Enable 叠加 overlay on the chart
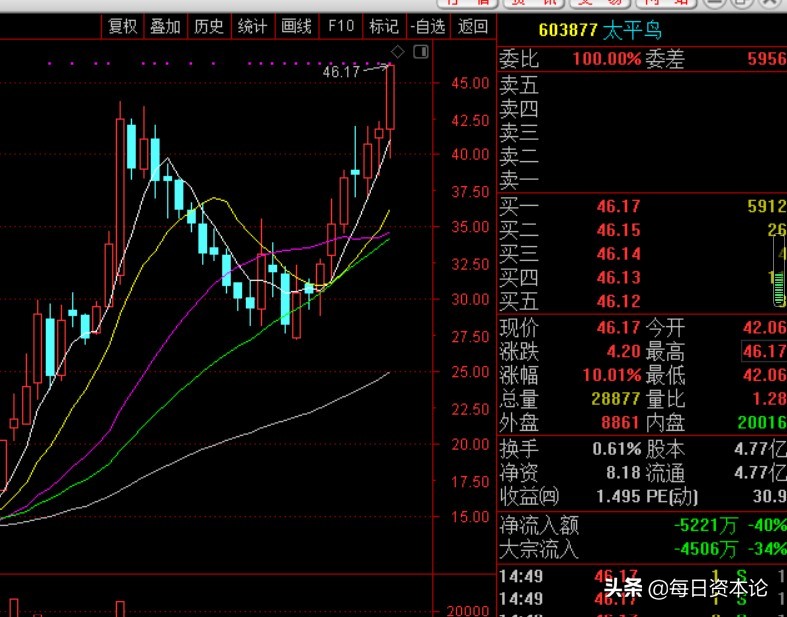The width and height of the screenshot is (787, 617). click(165, 27)
